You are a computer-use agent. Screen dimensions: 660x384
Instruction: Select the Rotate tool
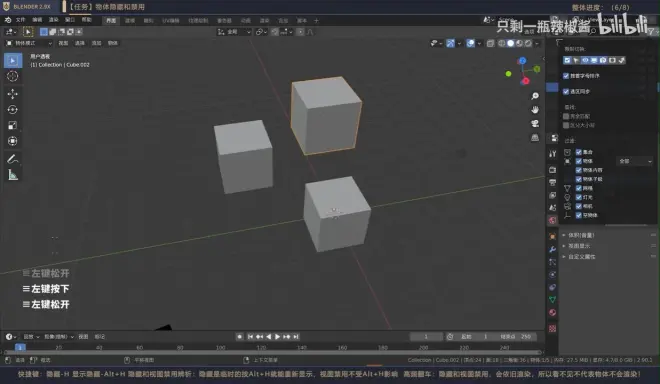coord(13,109)
